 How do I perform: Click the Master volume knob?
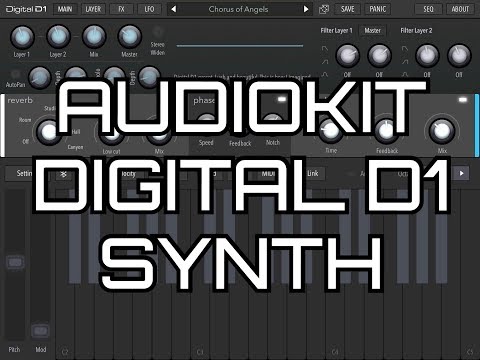(130, 37)
